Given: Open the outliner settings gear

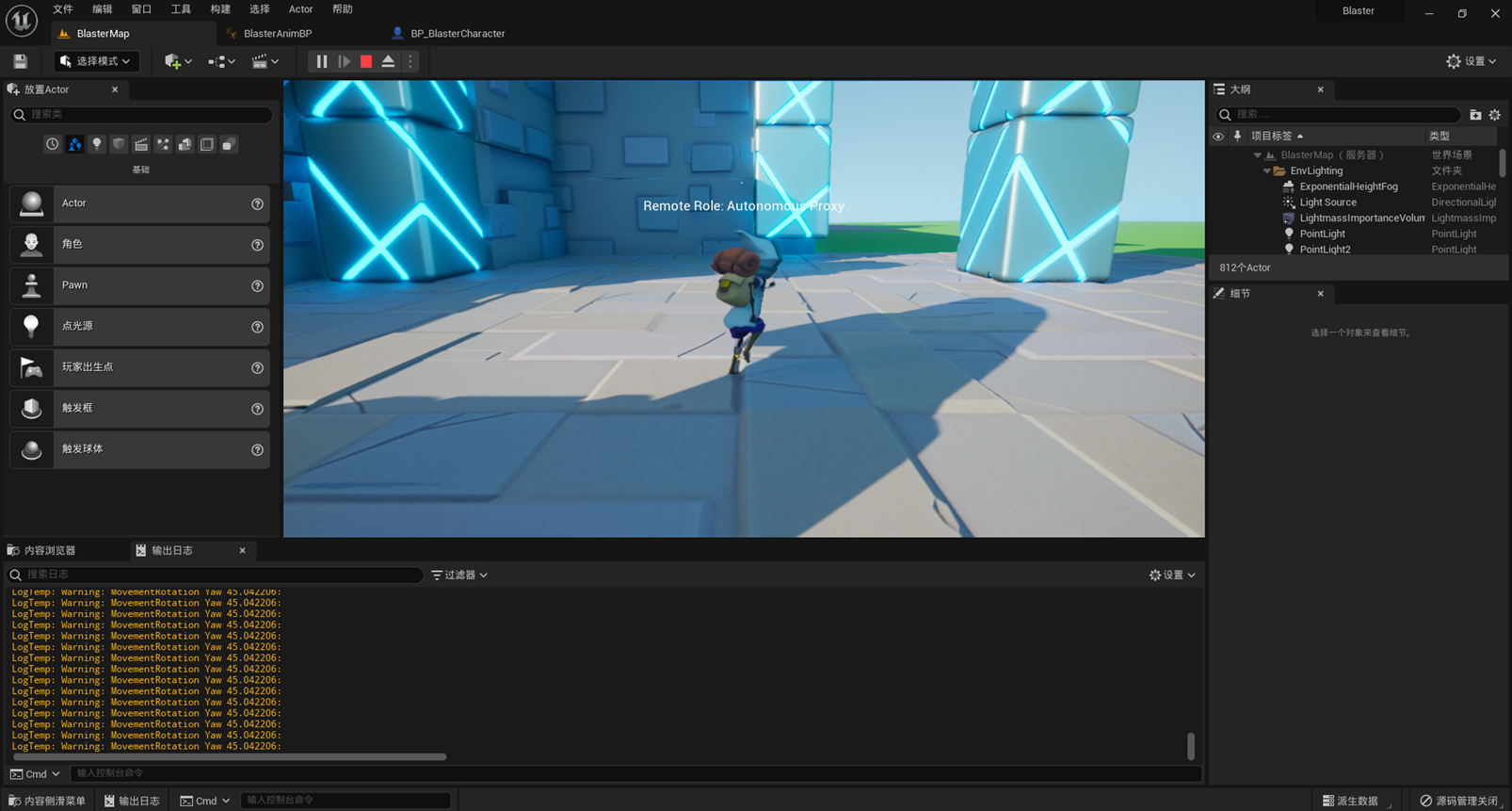Looking at the screenshot, I should point(1495,115).
